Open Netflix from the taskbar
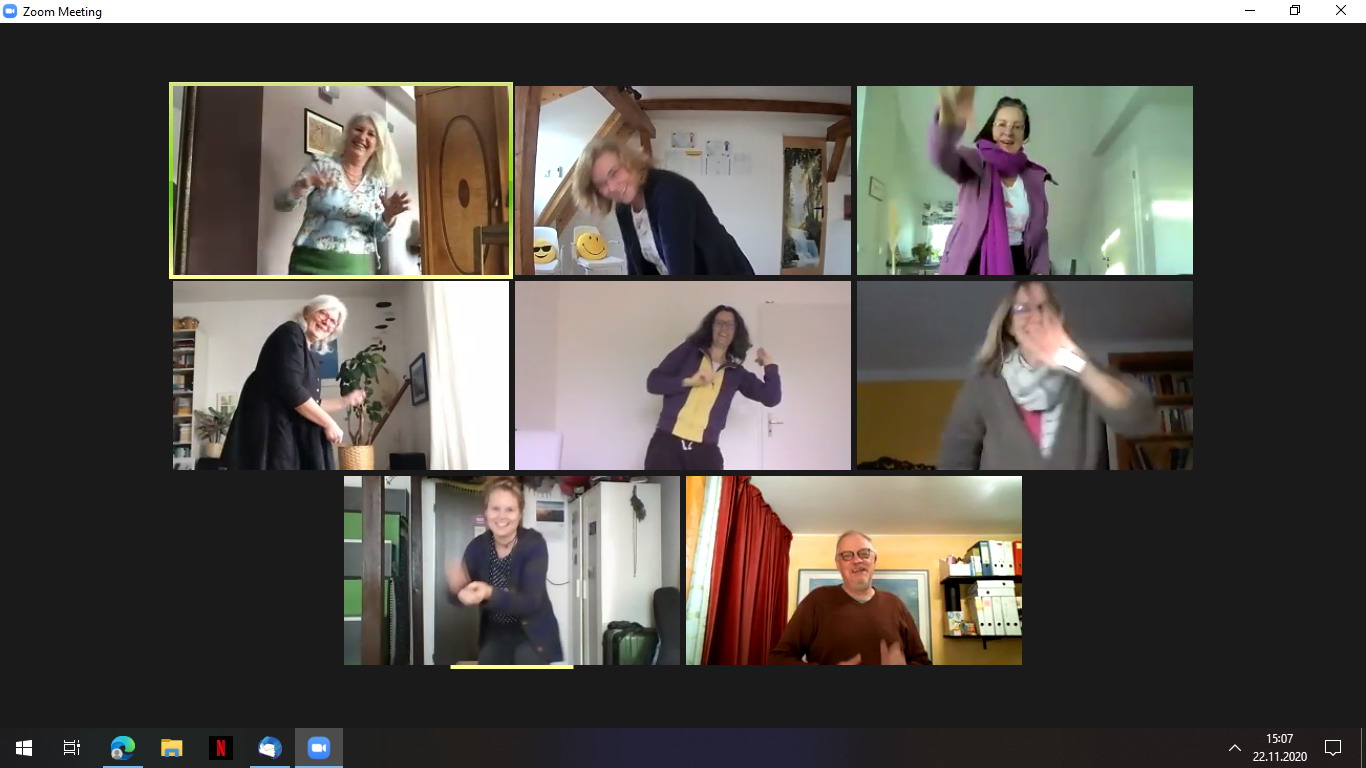The height and width of the screenshot is (768, 1366). click(x=221, y=748)
